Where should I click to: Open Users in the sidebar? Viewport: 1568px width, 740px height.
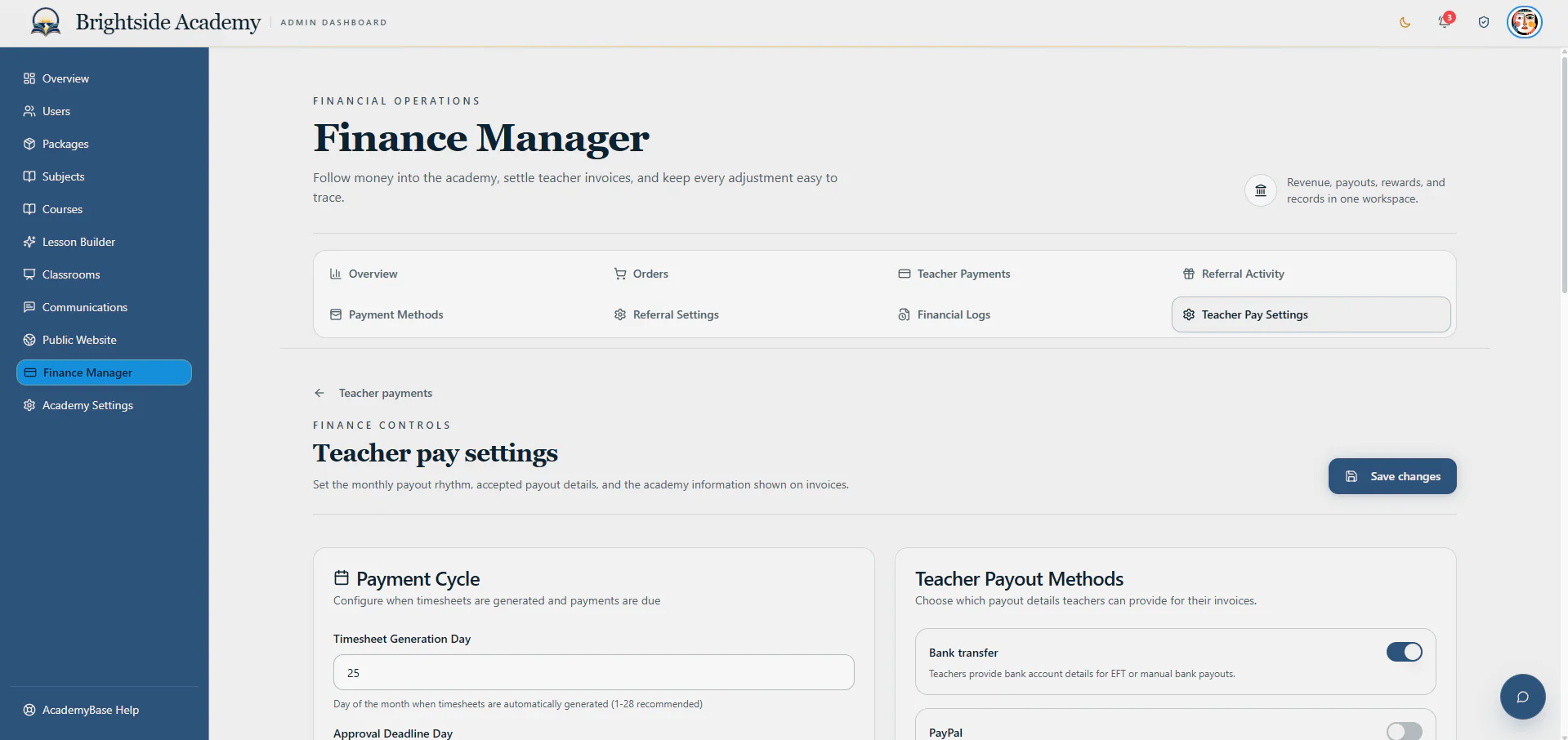104,111
